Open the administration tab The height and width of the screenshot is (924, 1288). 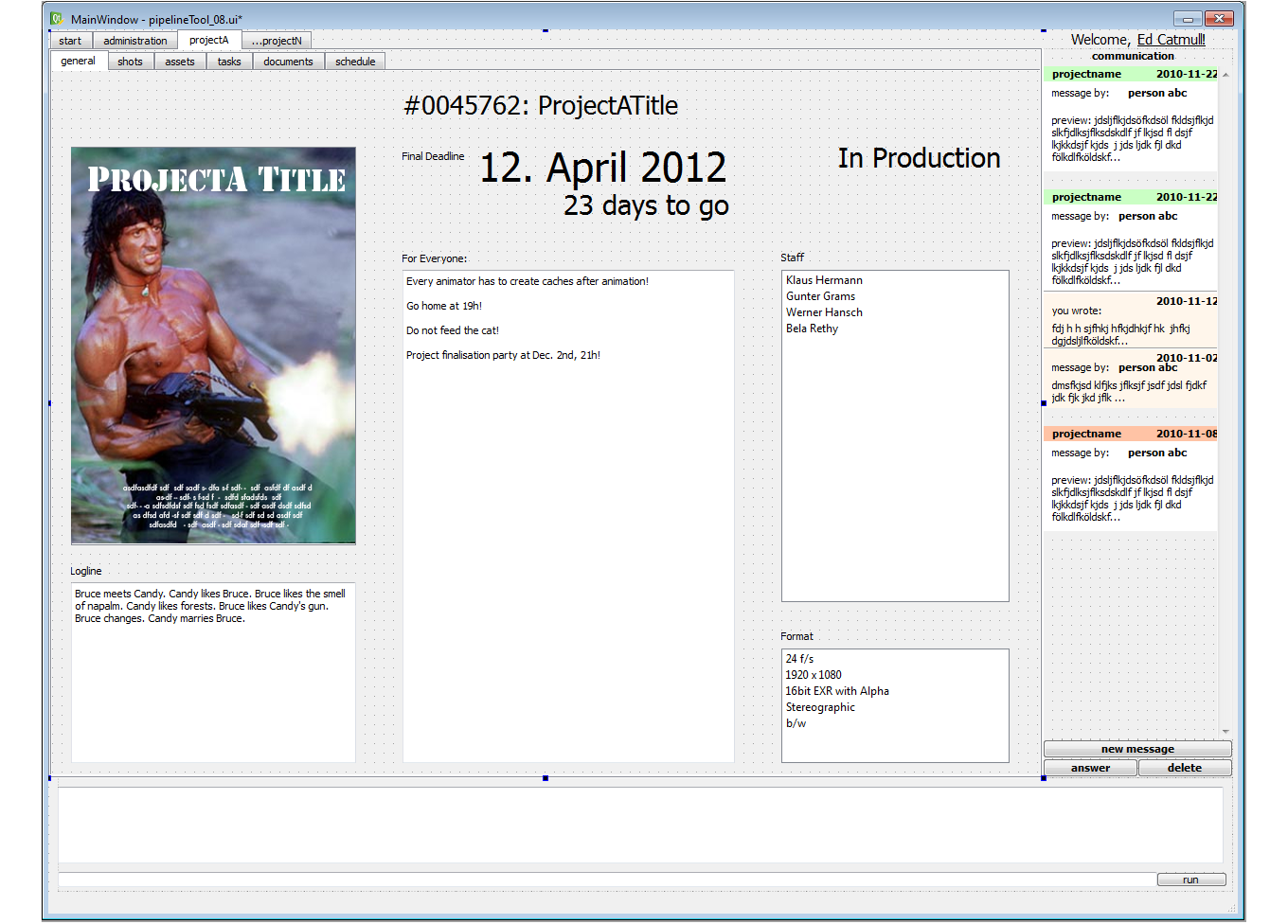click(134, 41)
